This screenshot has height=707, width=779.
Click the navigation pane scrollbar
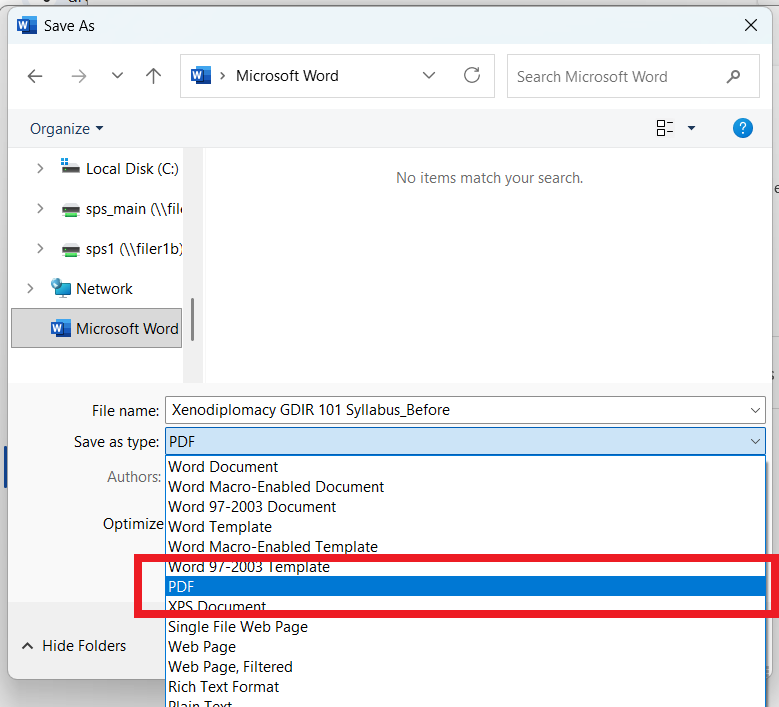point(192,319)
